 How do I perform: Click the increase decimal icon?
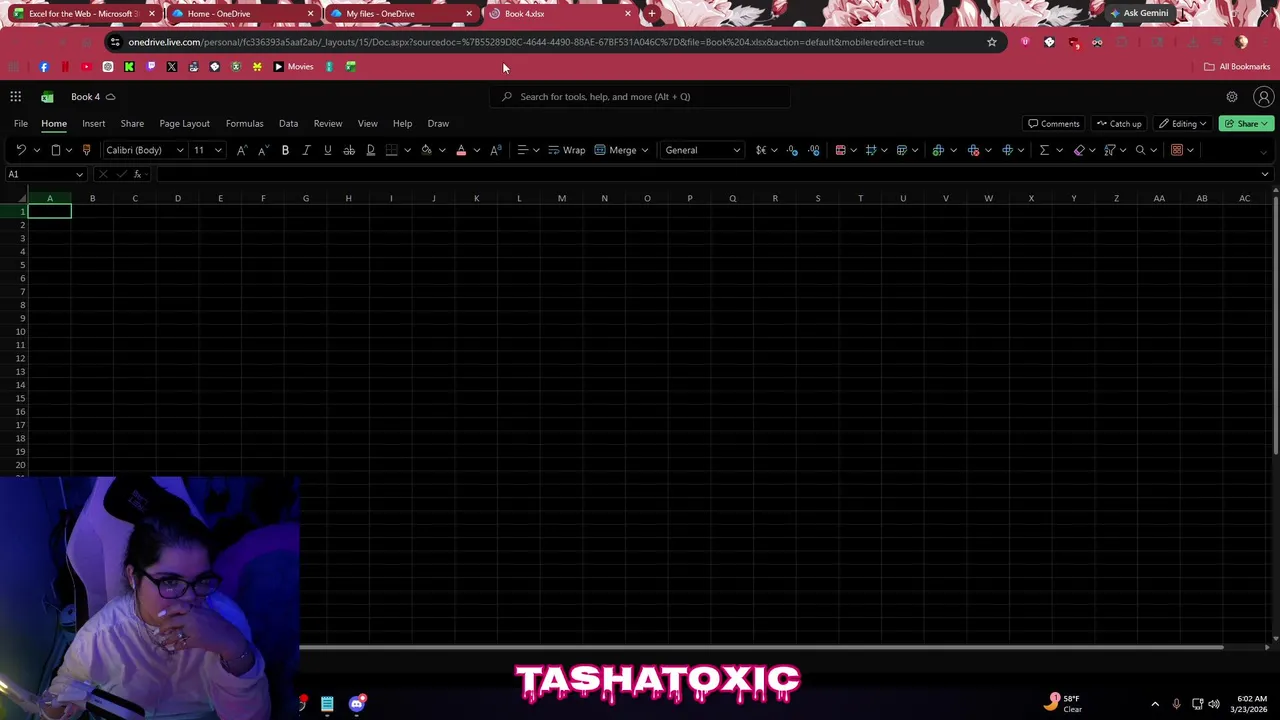coord(814,150)
